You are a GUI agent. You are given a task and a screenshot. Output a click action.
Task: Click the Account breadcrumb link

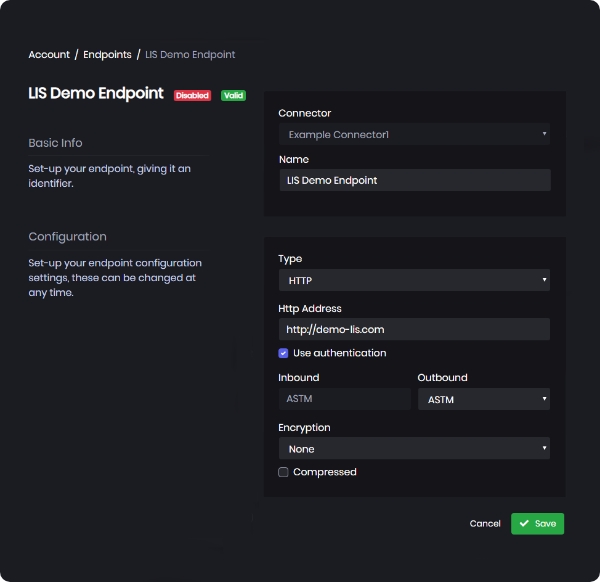[x=49, y=54]
